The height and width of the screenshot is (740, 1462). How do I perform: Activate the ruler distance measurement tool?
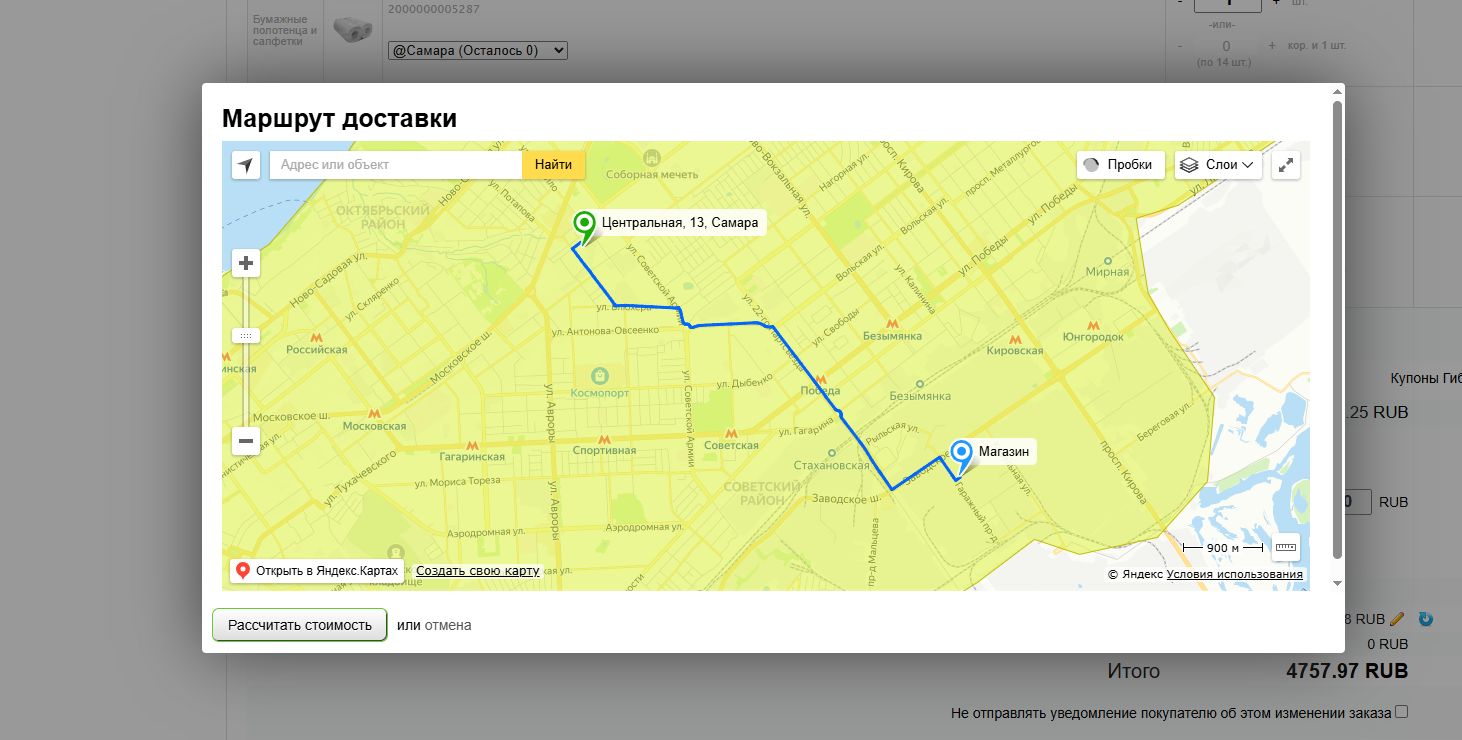(x=1286, y=547)
